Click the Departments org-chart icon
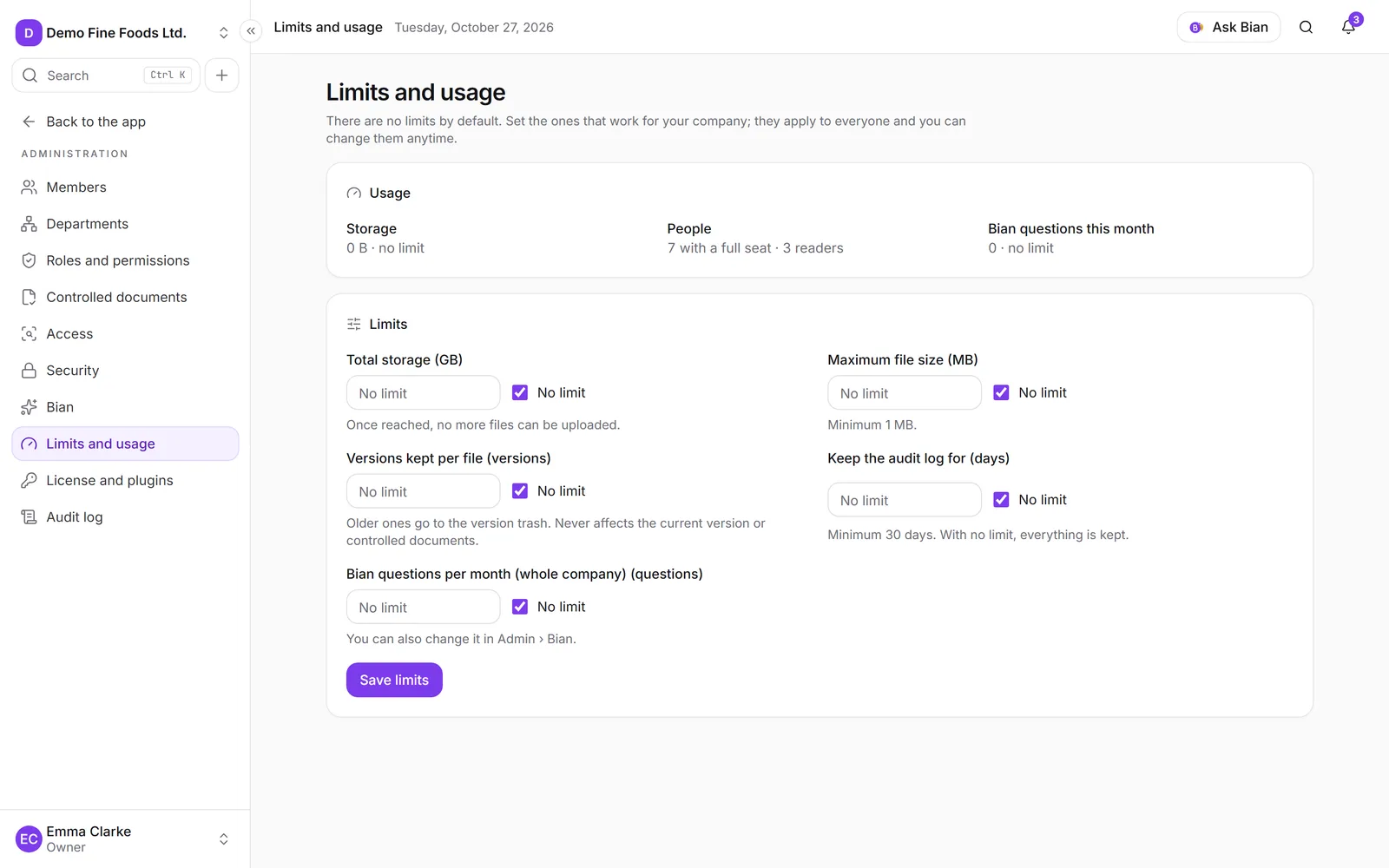 29,224
